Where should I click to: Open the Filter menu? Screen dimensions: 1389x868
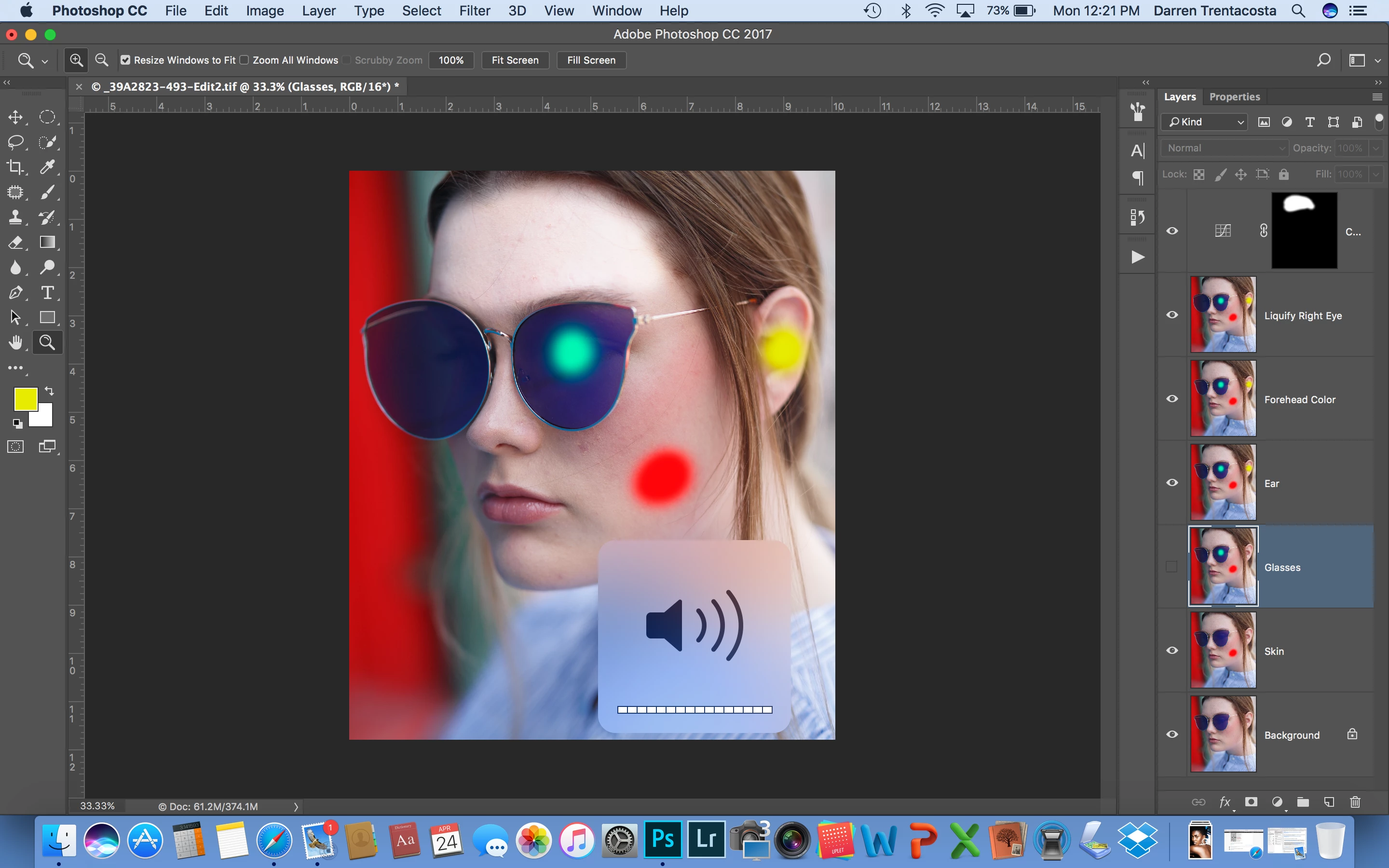pyautogui.click(x=474, y=11)
